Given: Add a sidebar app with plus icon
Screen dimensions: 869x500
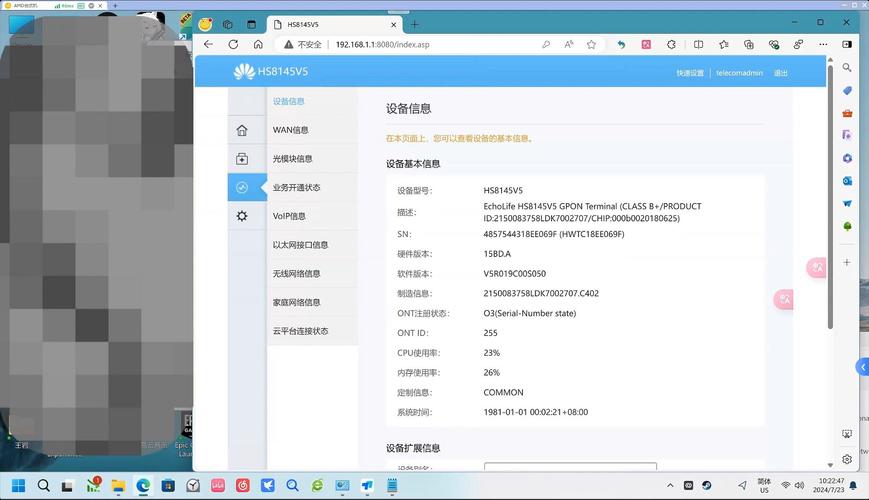Looking at the screenshot, I should tap(847, 262).
